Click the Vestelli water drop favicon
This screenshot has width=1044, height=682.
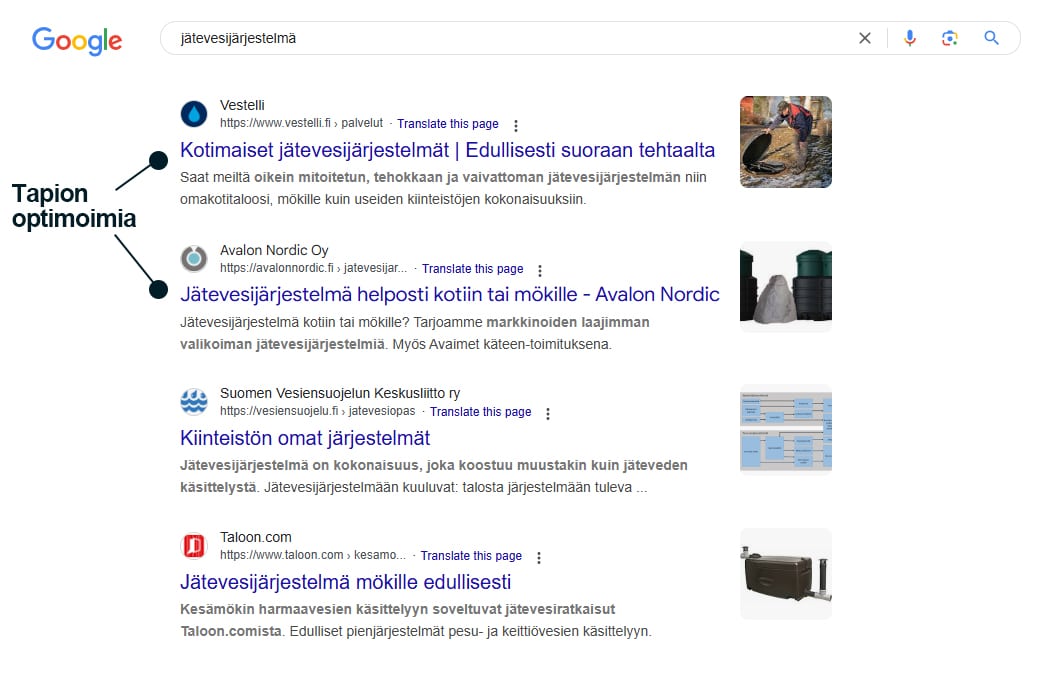point(194,114)
